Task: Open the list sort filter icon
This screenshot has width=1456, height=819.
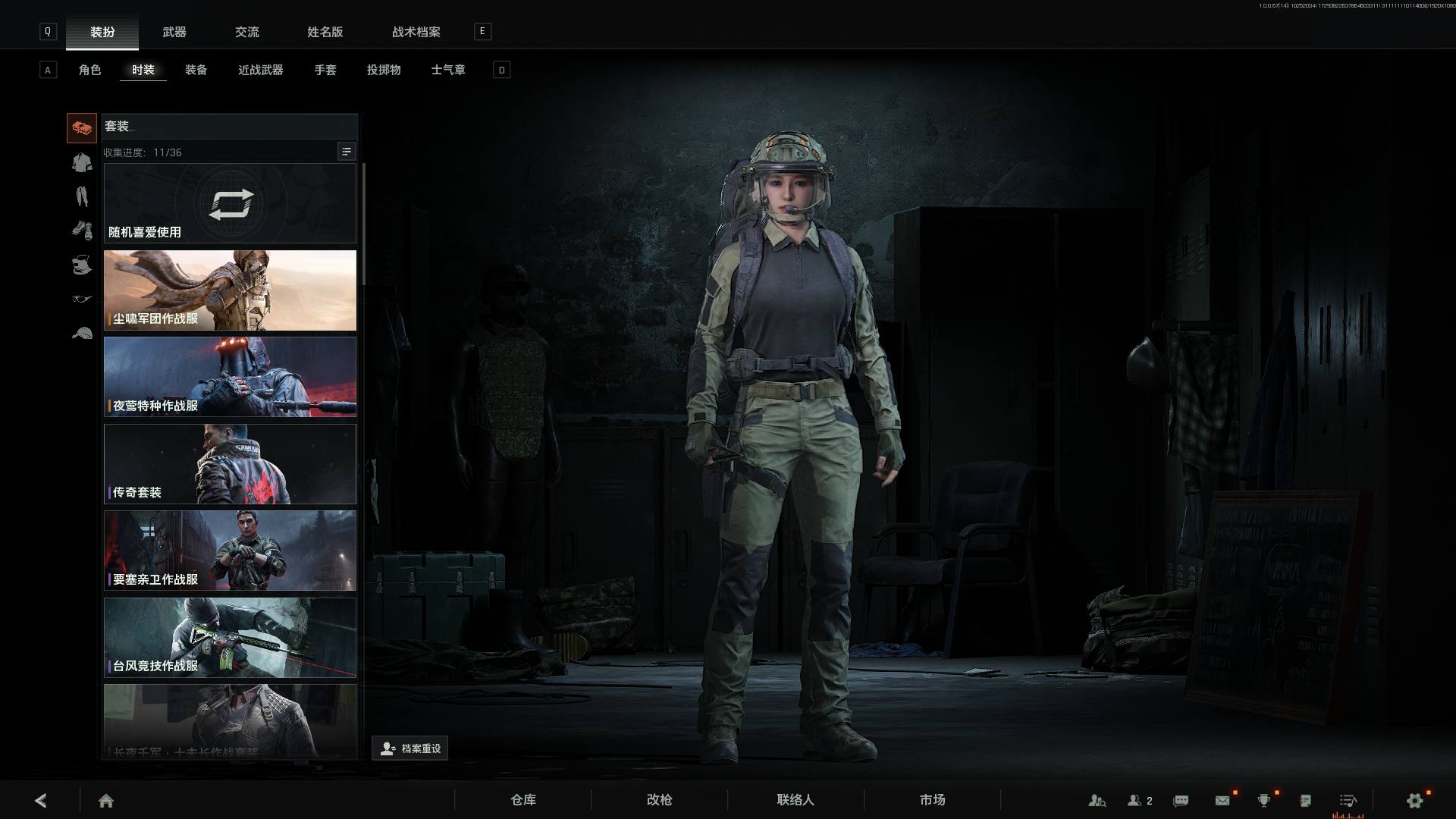Action: 346,152
